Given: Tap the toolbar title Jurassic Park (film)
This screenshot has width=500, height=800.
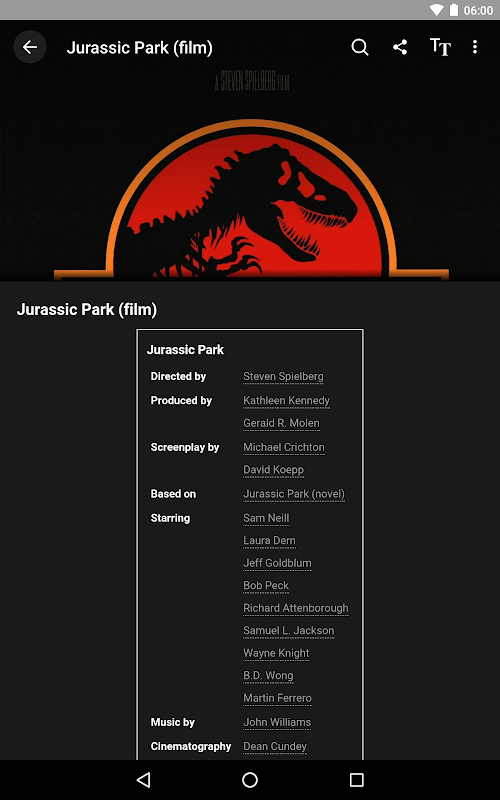Looking at the screenshot, I should (139, 47).
